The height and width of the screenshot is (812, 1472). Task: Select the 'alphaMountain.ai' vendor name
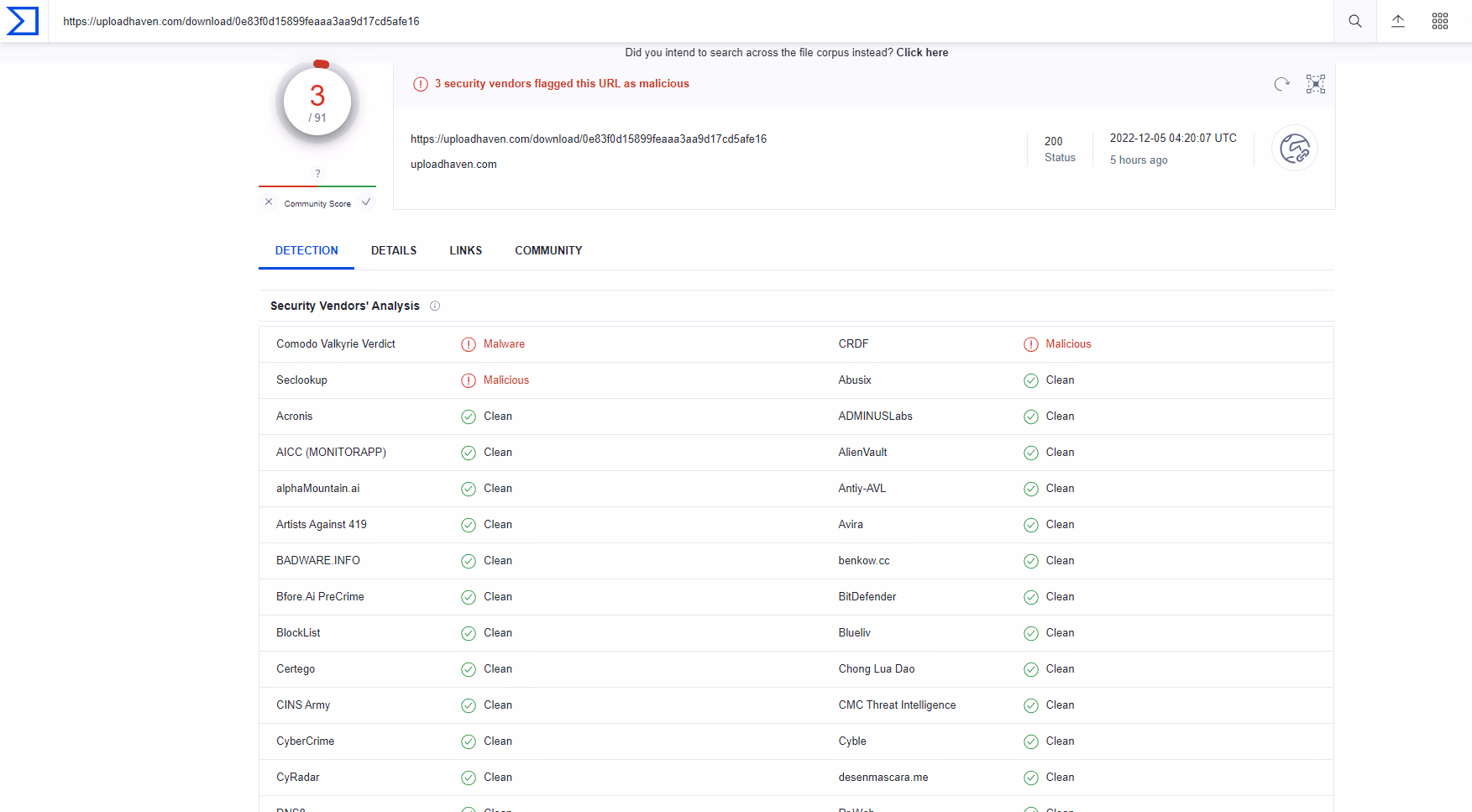coord(317,489)
